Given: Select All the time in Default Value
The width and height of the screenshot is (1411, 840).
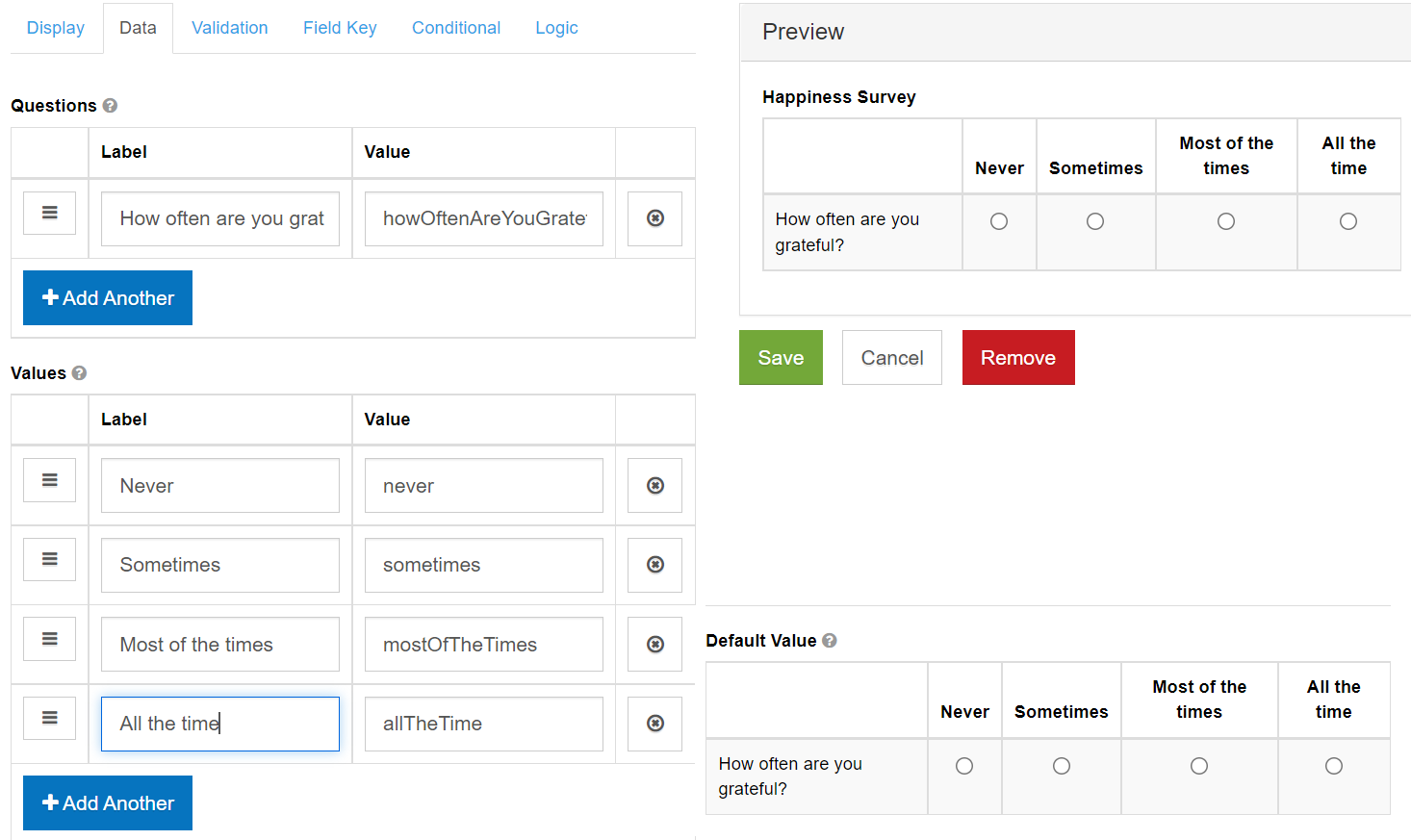Looking at the screenshot, I should click(1333, 766).
